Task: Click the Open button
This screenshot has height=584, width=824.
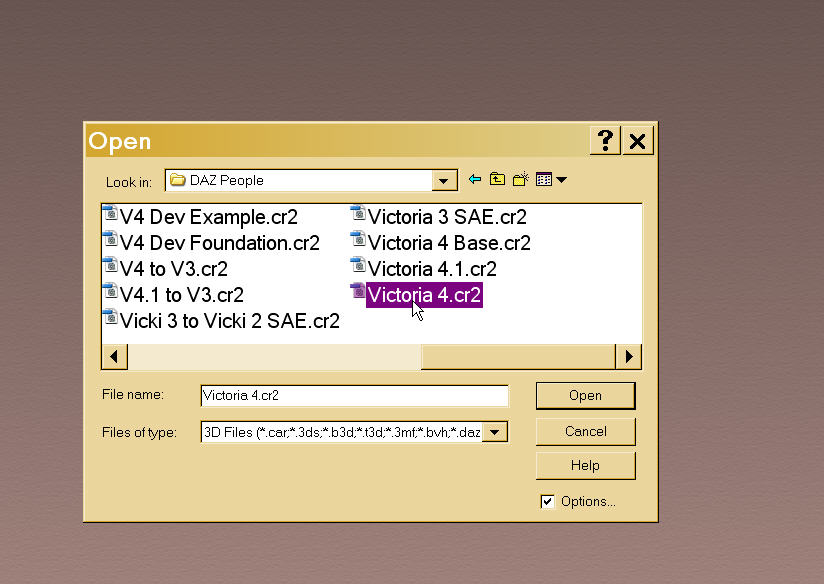Action: coord(585,395)
